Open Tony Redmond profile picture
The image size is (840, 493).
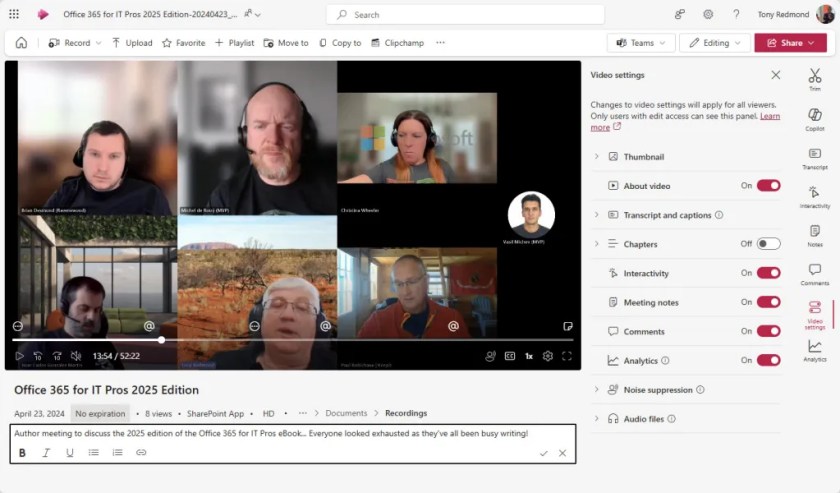click(824, 14)
